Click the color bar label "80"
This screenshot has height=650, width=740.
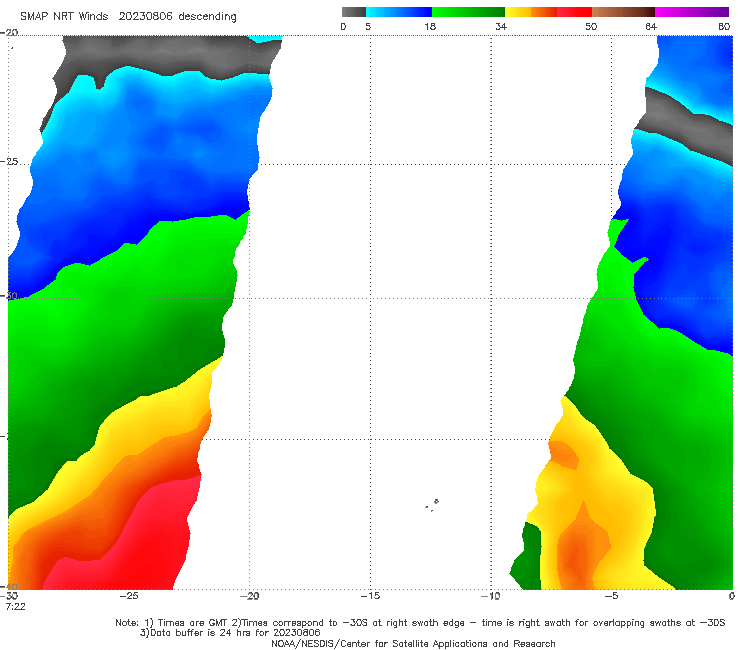724,26
